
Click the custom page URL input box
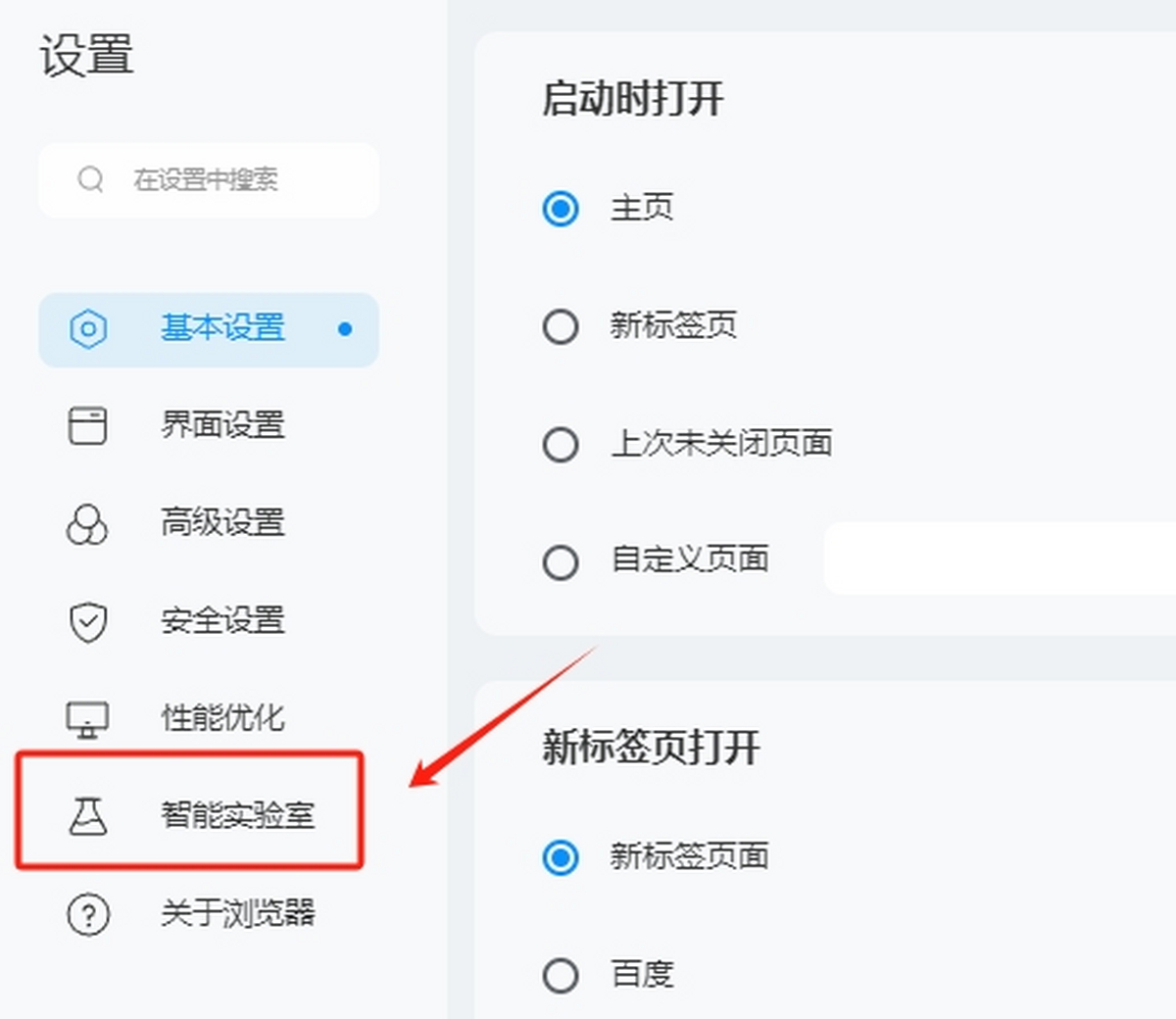pos(1000,558)
